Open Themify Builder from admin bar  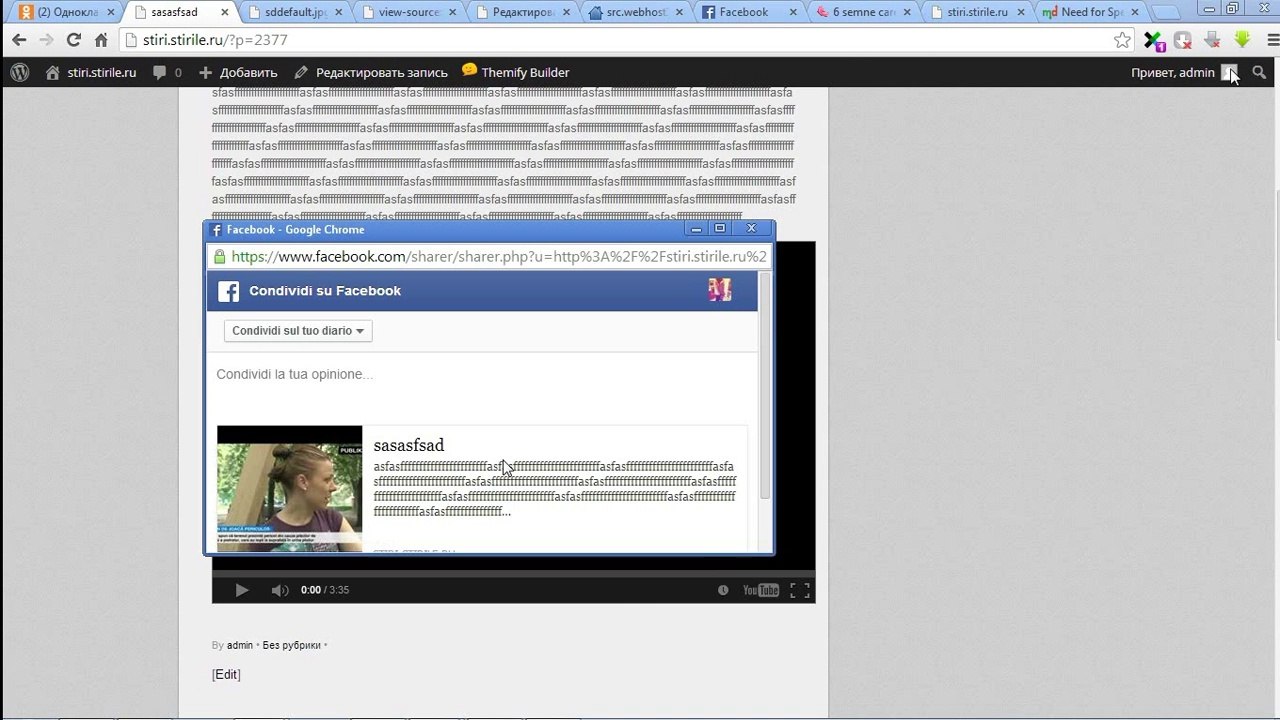tap(516, 72)
